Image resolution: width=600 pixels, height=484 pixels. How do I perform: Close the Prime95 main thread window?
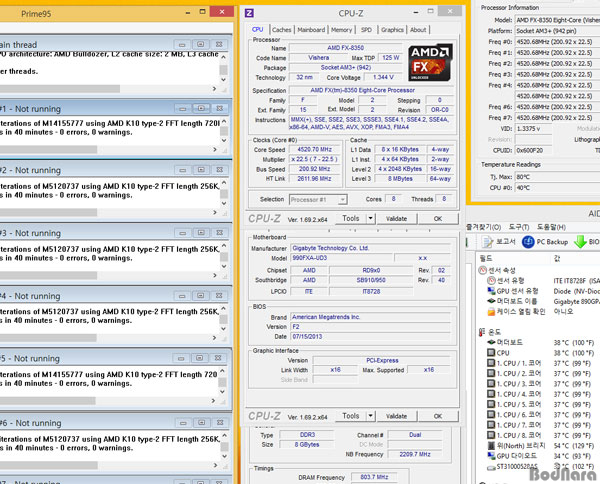(x=218, y=44)
